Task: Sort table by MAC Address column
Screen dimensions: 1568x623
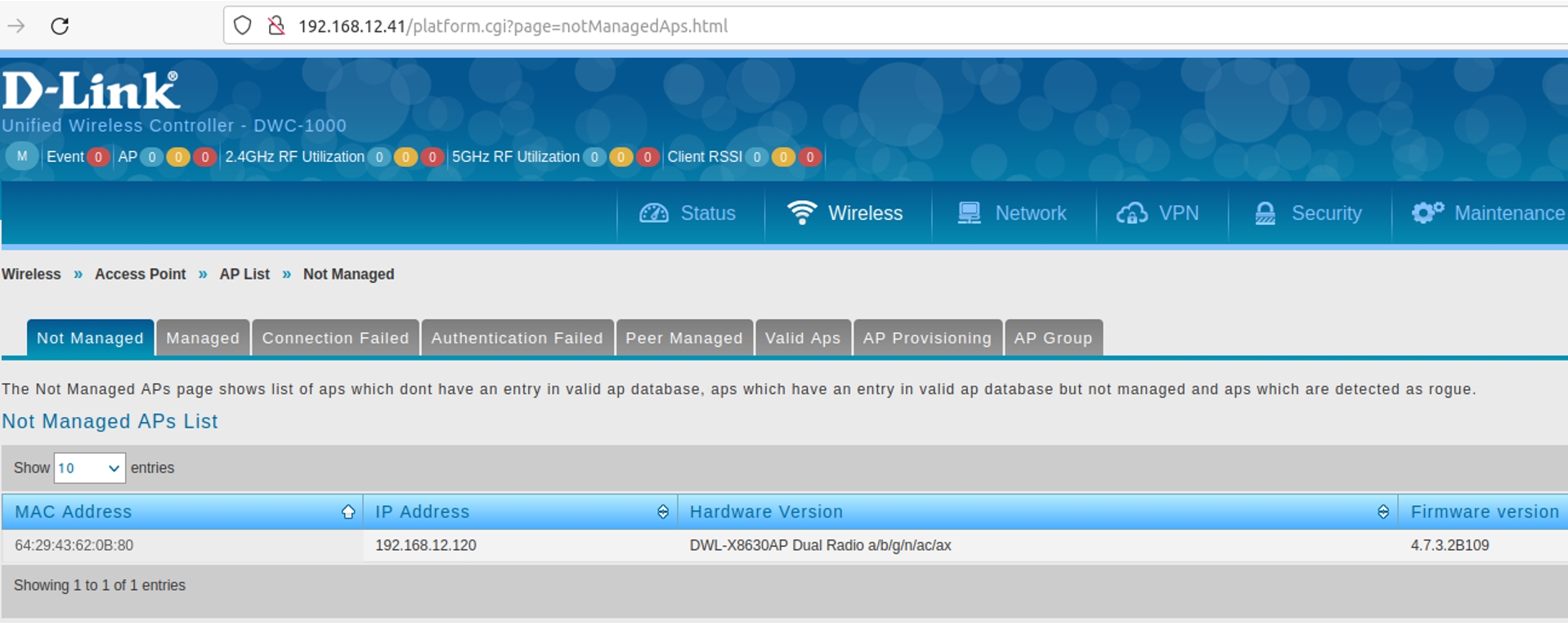Action: pyautogui.click(x=74, y=512)
